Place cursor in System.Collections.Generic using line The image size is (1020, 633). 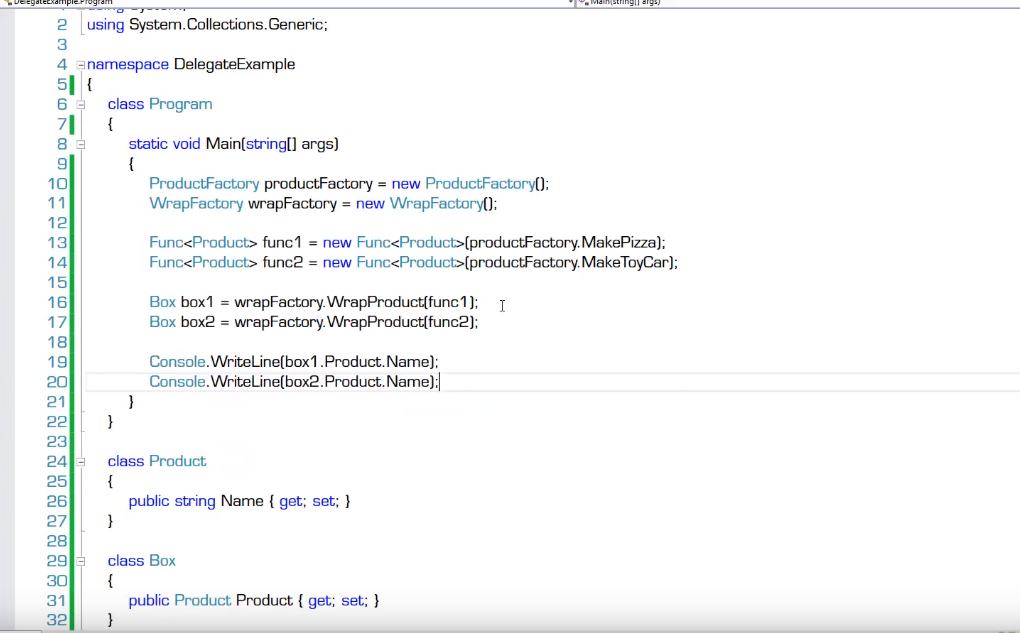tap(207, 25)
